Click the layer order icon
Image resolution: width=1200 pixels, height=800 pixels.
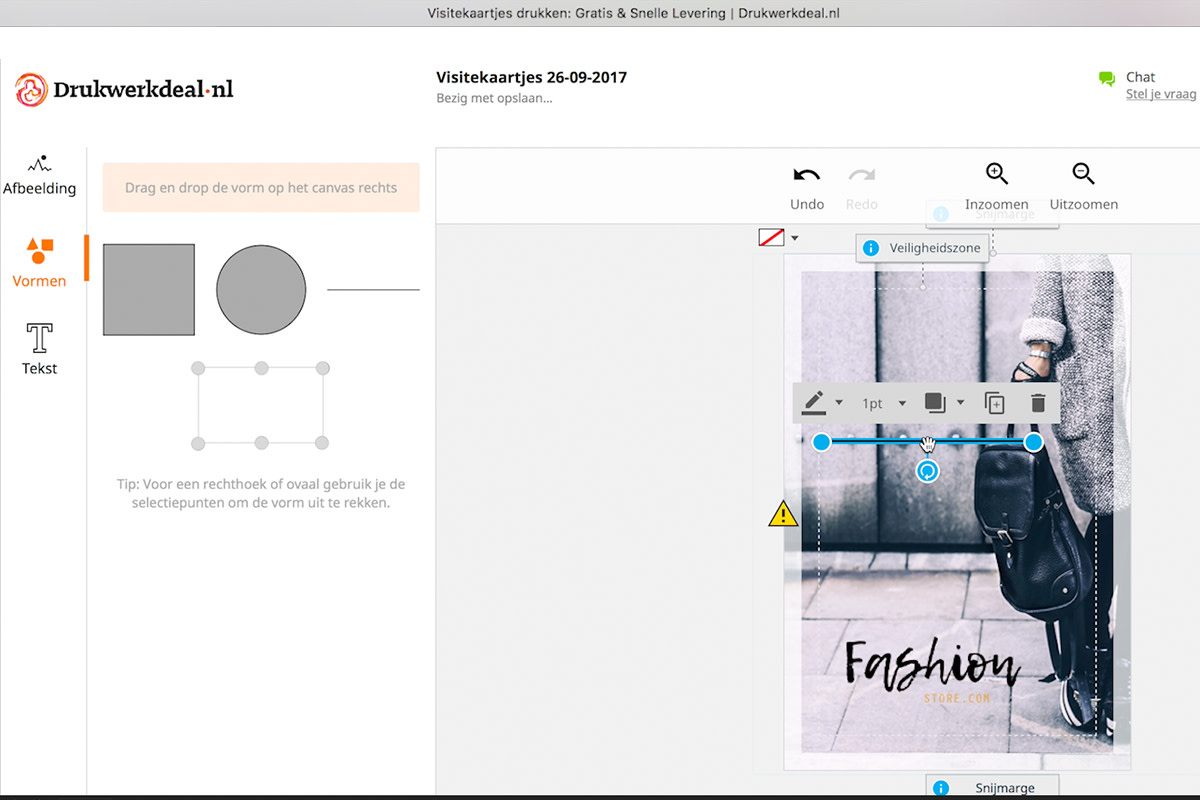point(935,403)
